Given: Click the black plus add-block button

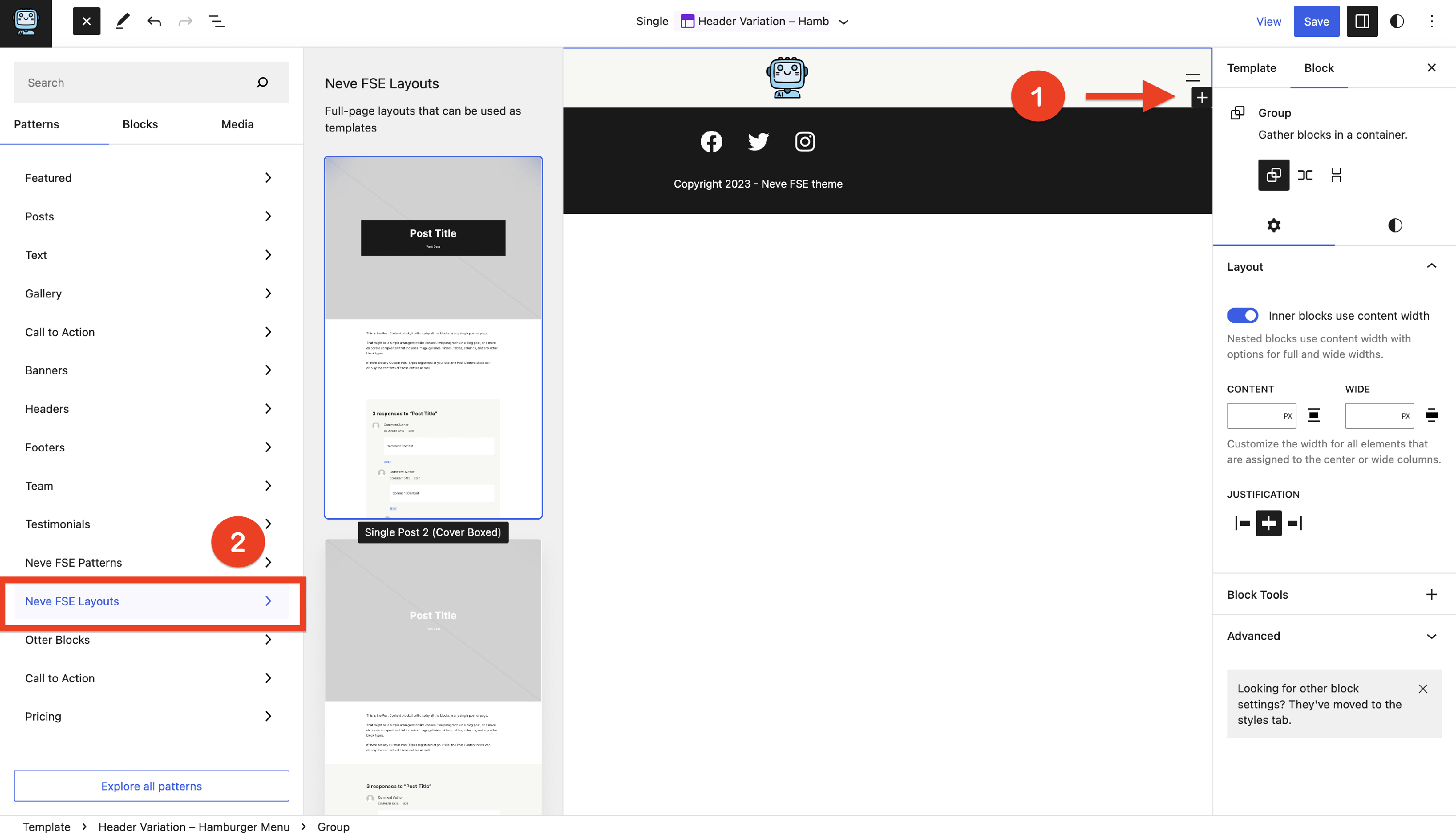Looking at the screenshot, I should (1201, 98).
